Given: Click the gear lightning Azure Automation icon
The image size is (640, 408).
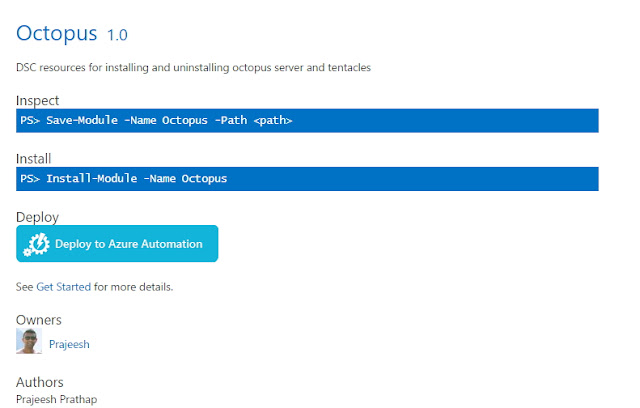Looking at the screenshot, I should coord(37,244).
